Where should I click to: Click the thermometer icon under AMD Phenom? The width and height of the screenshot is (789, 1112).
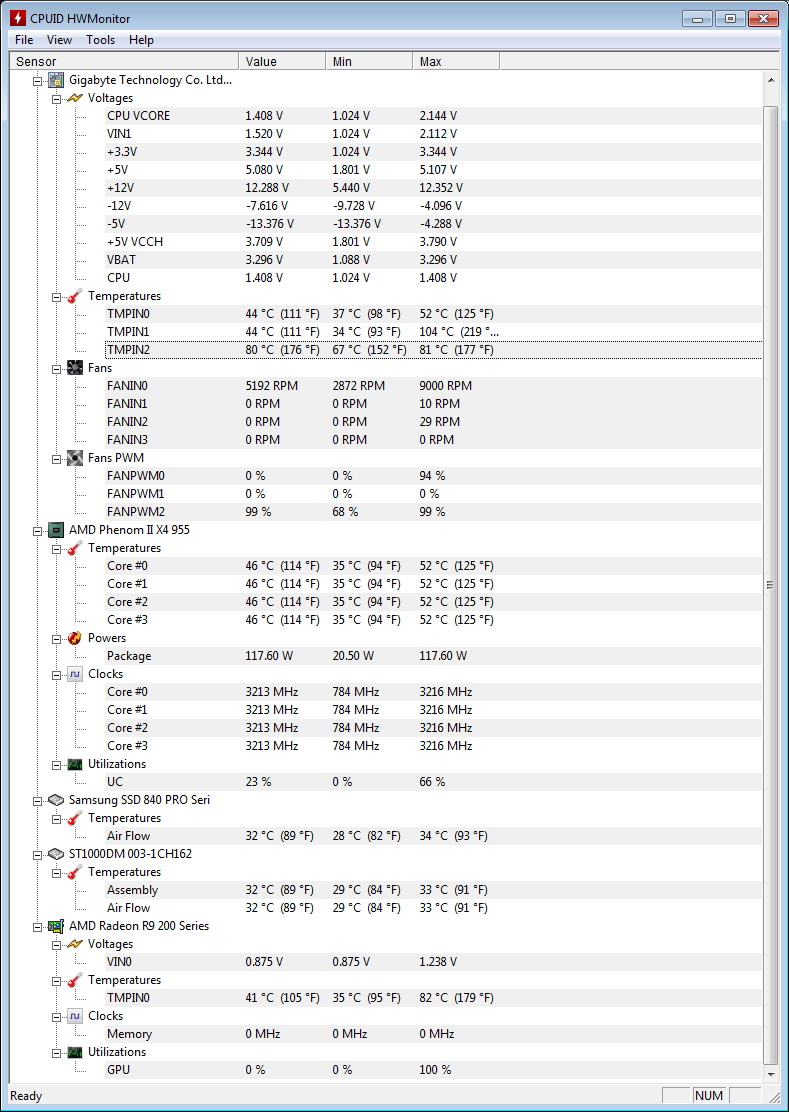coord(75,548)
